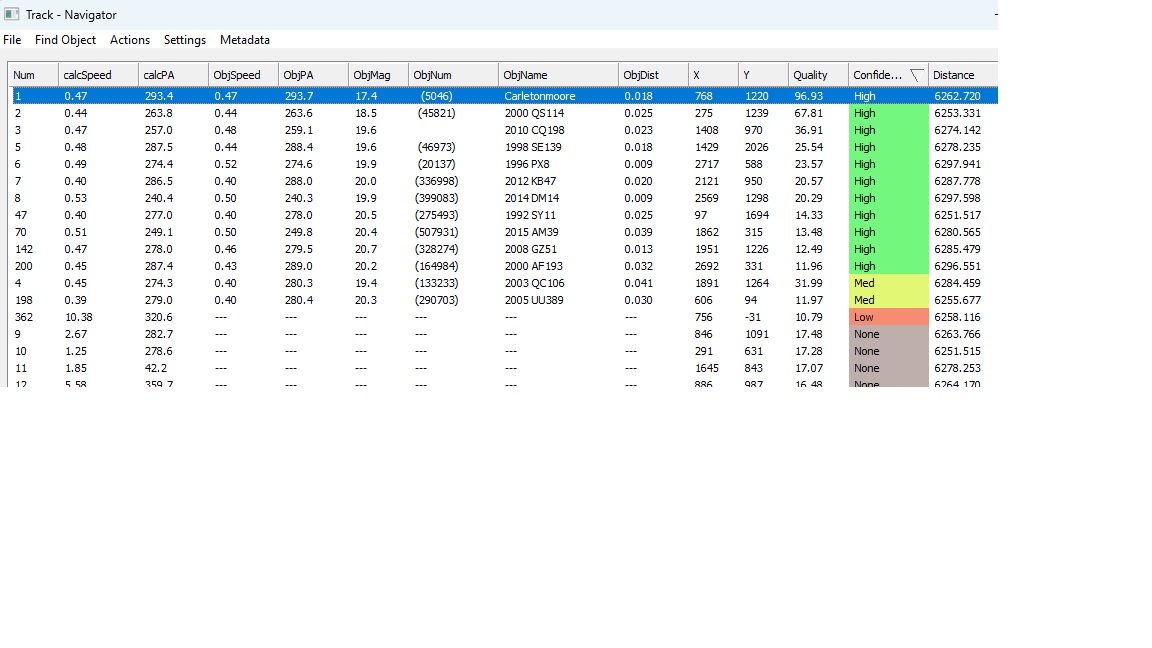Screen dimensions: 1152x648
Task: Select the 2000 QS114 object row
Action: (x=503, y=113)
